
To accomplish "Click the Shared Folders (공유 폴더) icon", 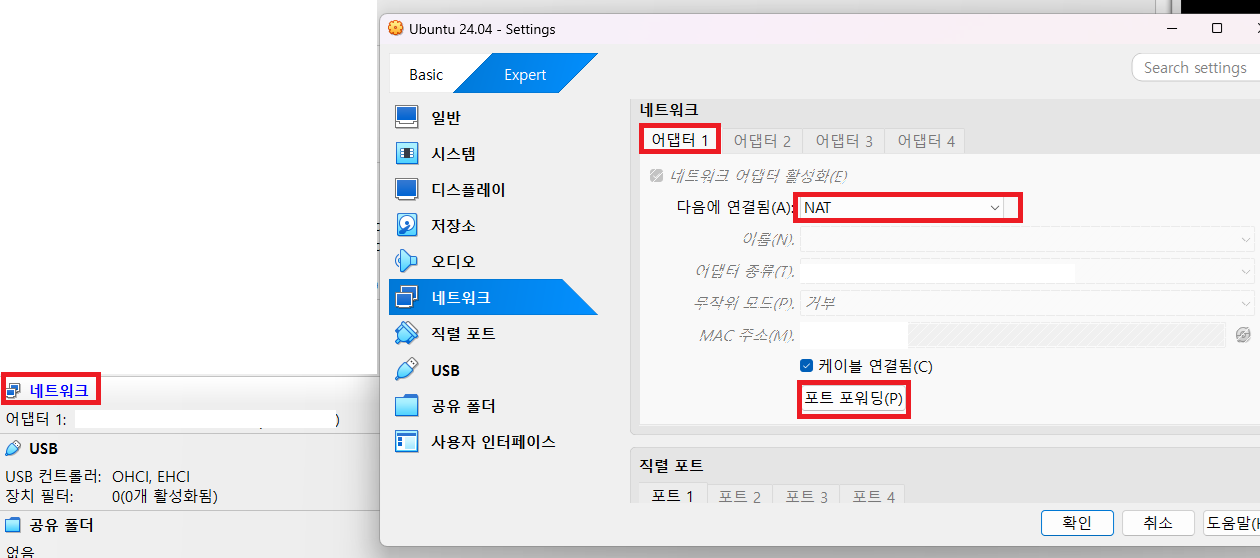I will pyautogui.click(x=406, y=405).
